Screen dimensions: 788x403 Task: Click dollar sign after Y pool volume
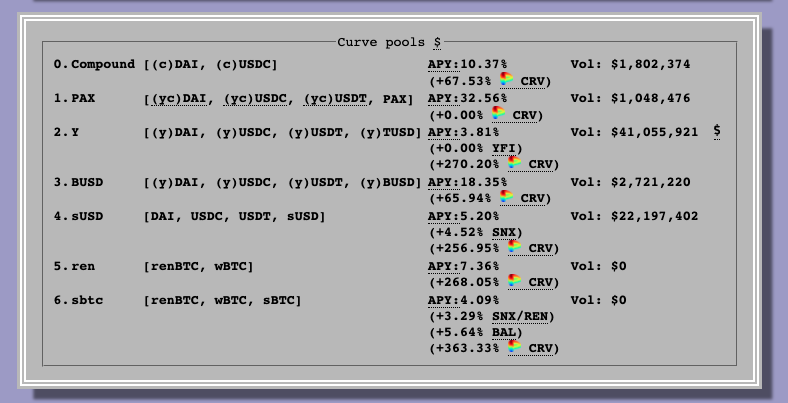[x=717, y=132]
